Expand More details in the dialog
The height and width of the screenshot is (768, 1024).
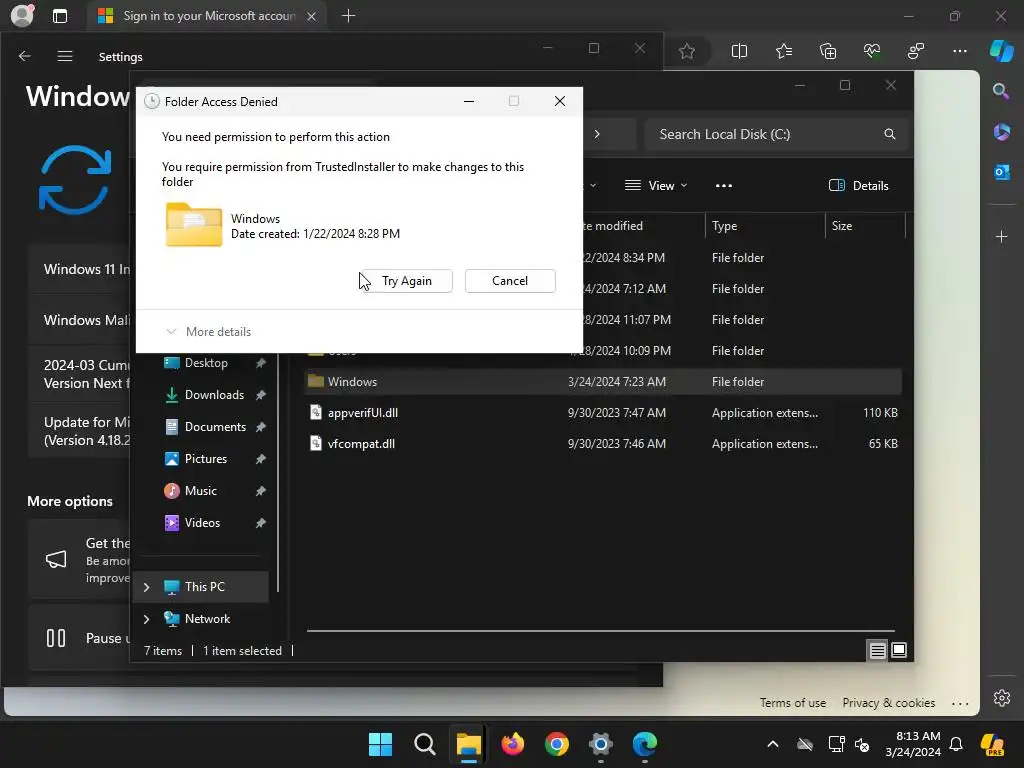coord(209,332)
